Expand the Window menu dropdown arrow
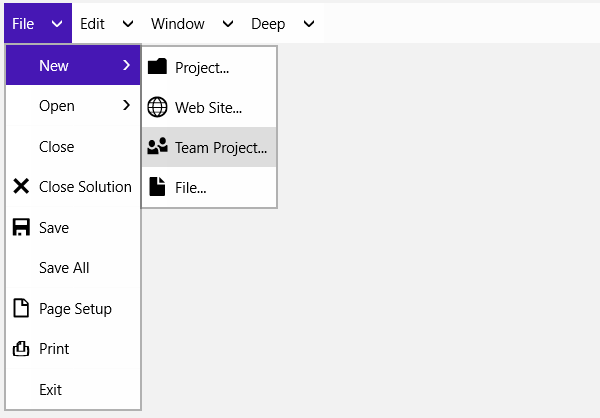The image size is (600, 418). pyautogui.click(x=227, y=23)
